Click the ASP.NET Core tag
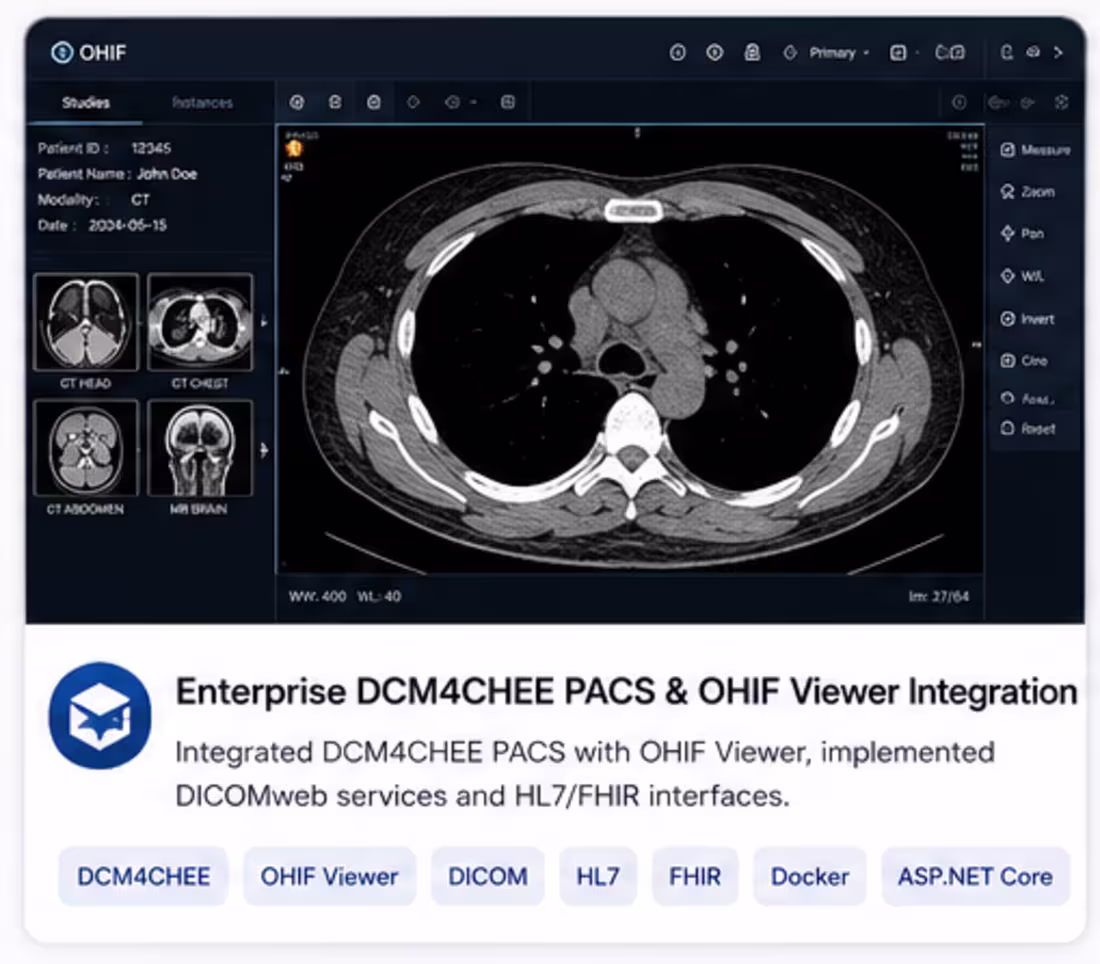 pos(975,876)
